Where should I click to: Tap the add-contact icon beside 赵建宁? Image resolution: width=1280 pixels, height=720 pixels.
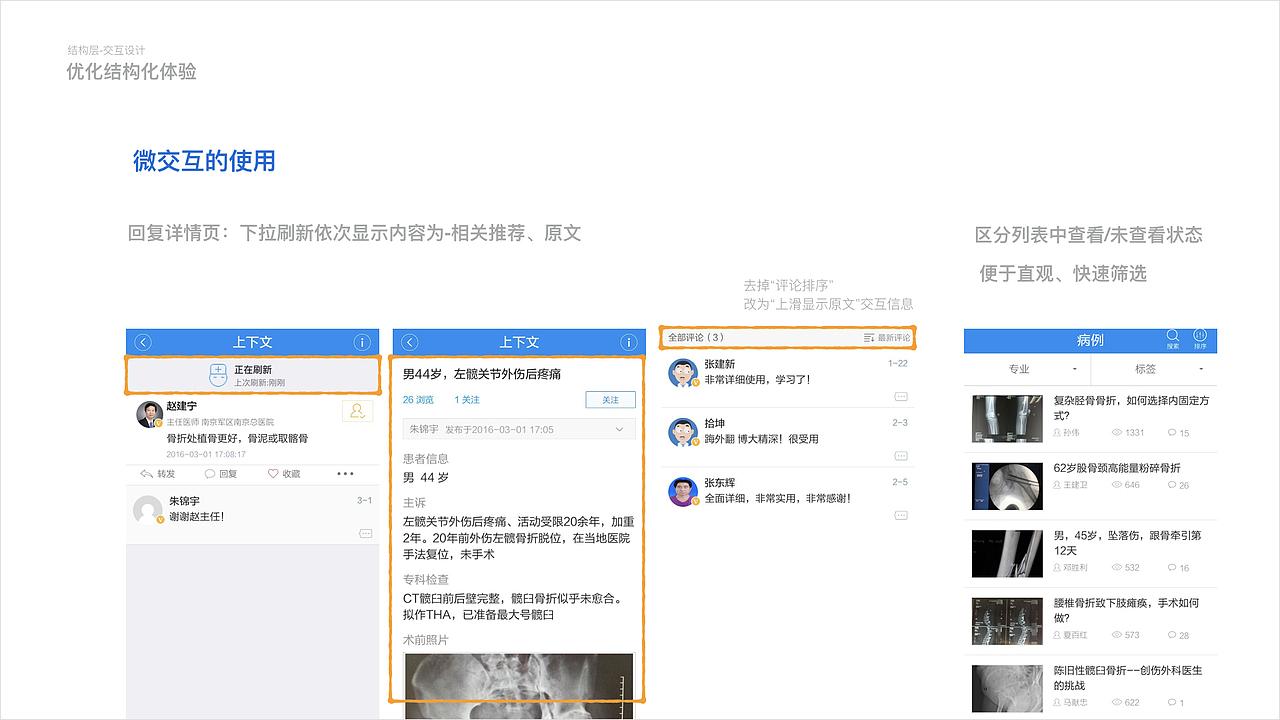(x=357, y=410)
